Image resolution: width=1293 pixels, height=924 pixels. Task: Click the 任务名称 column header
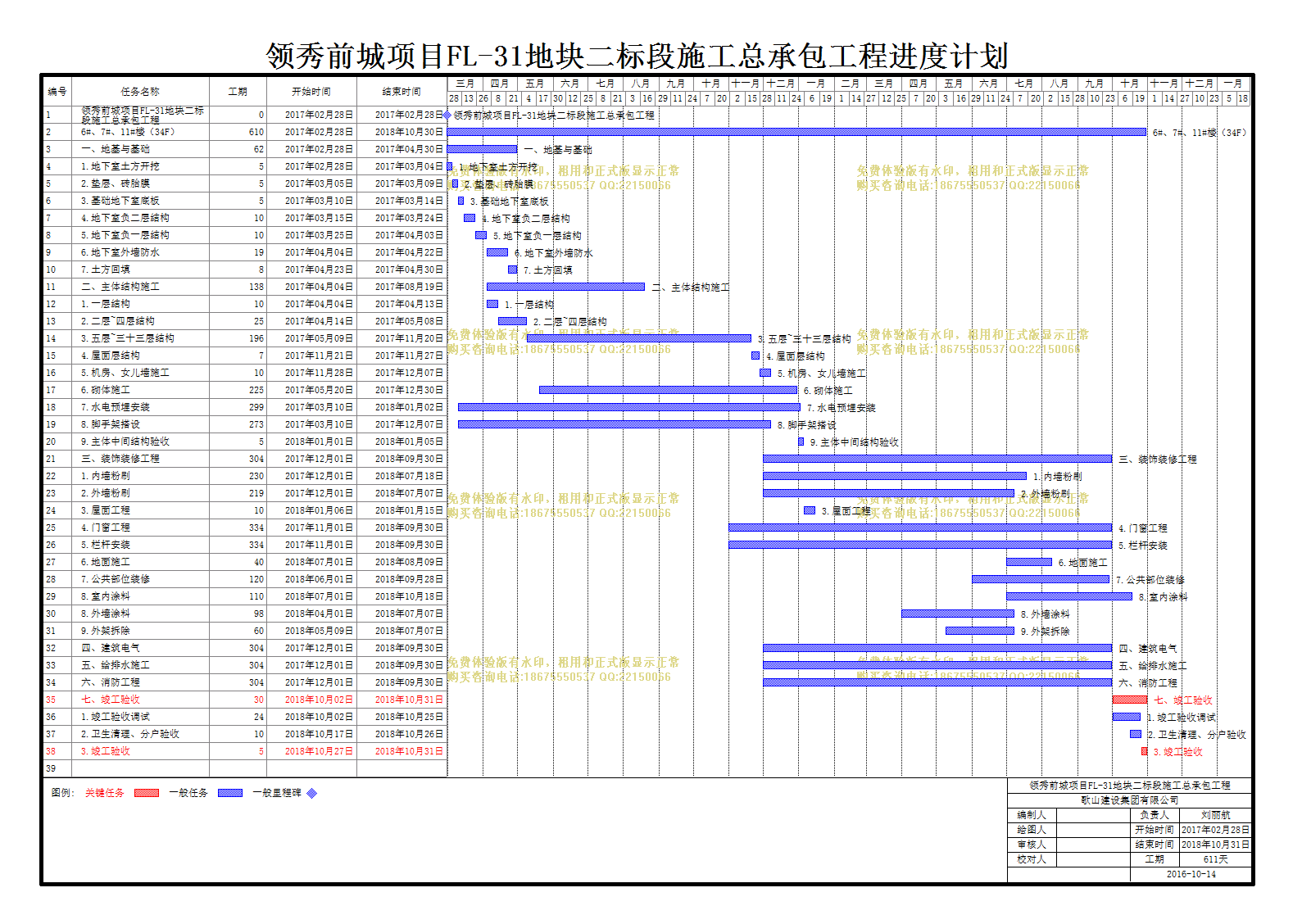point(140,92)
